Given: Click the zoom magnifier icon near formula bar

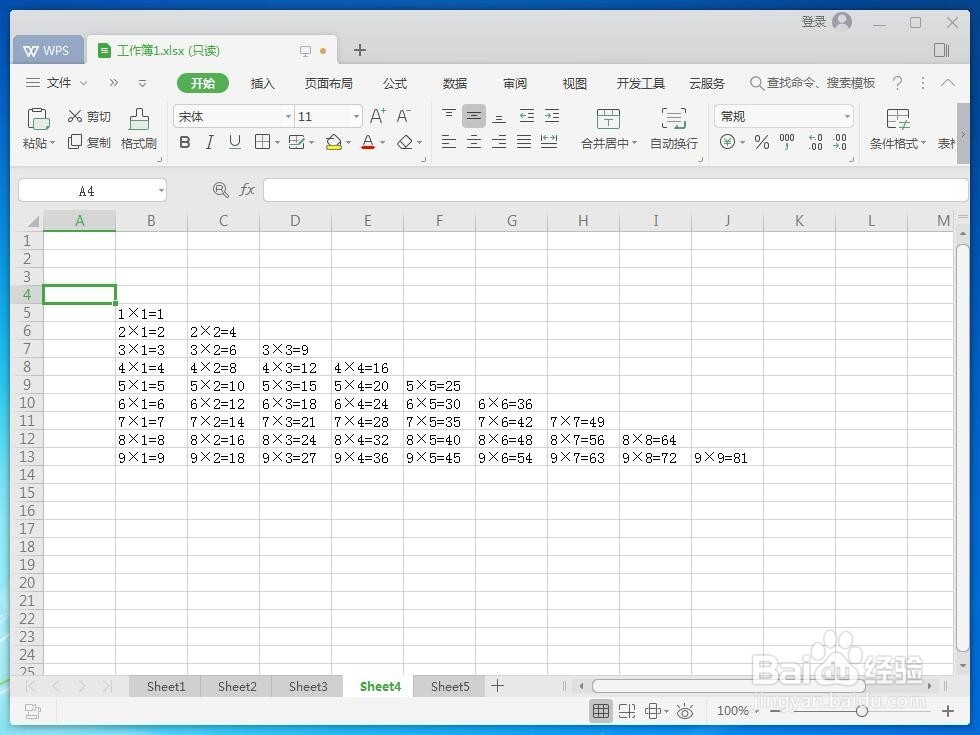Looking at the screenshot, I should pos(220,189).
